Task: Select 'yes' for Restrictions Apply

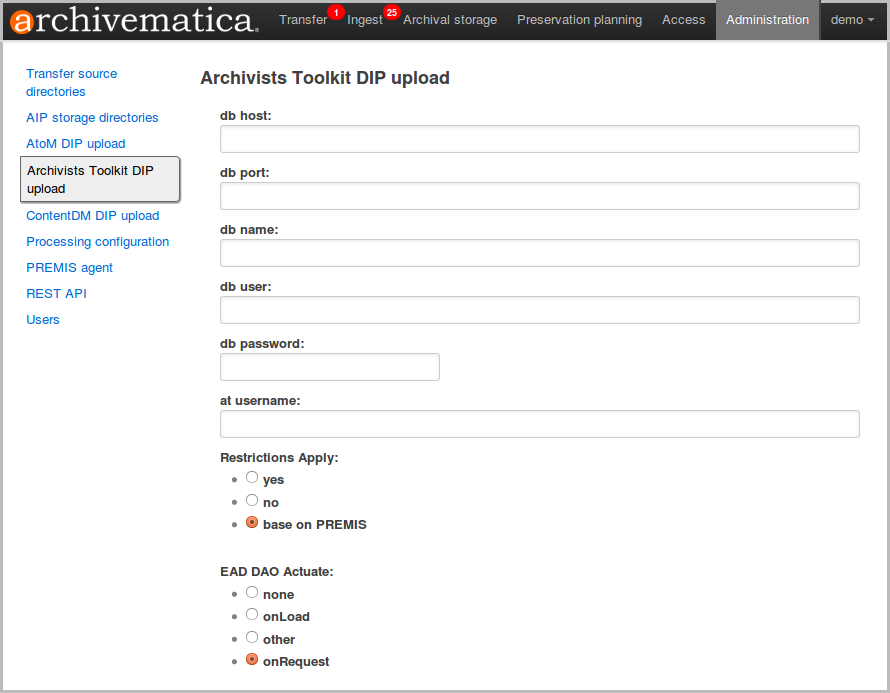Action: click(252, 478)
